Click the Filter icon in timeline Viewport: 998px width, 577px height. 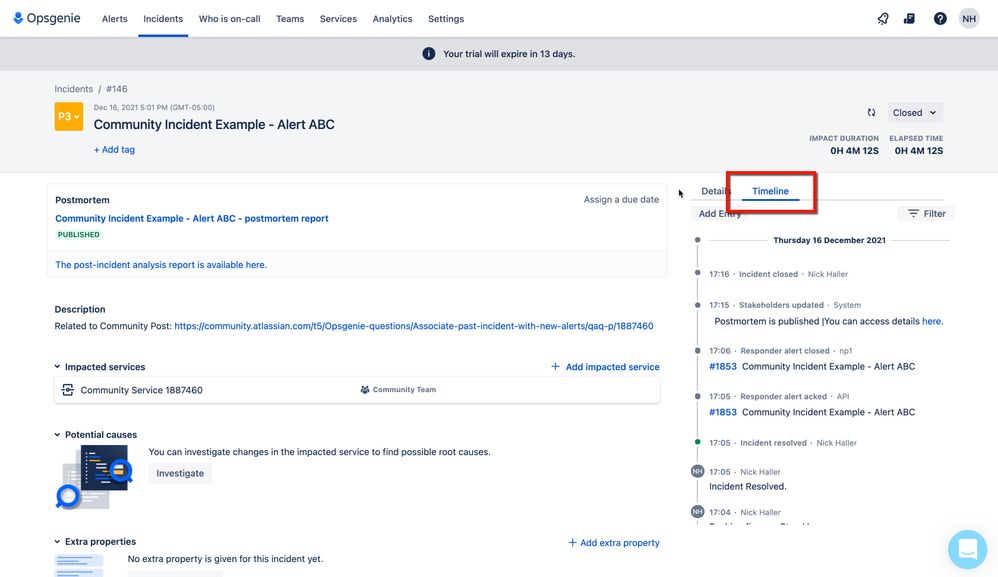(x=913, y=214)
